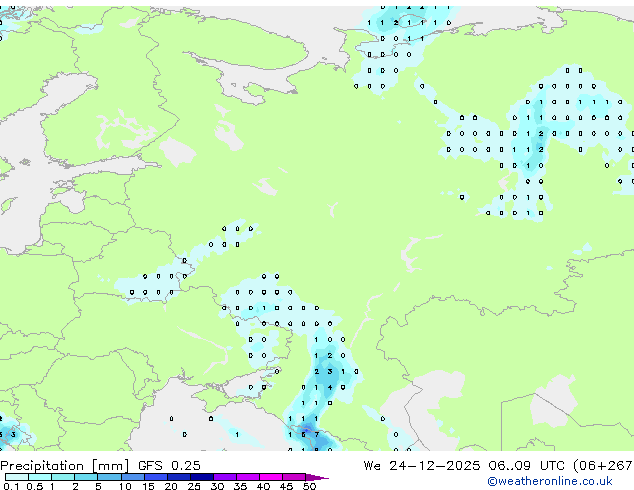Choose the 1–2 mm legend color box
Viewport: 634px width, 490px height.
[63, 477]
